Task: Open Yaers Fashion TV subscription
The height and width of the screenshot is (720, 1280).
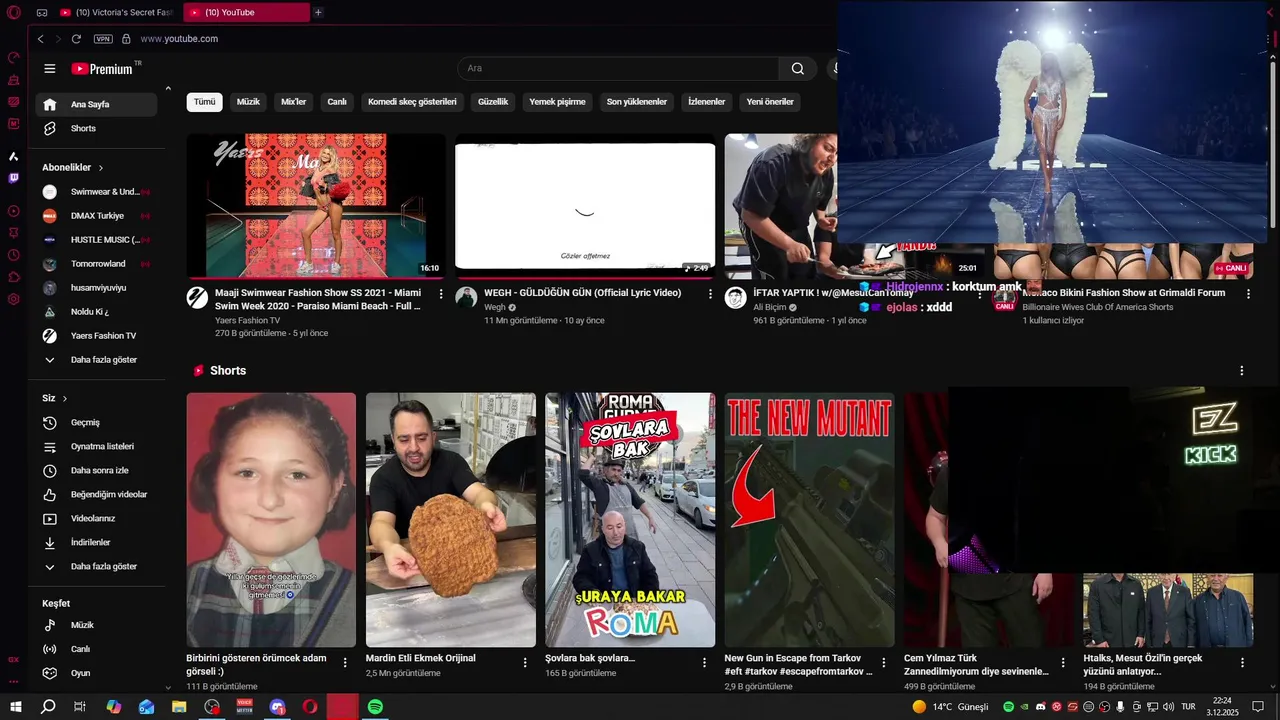Action: click(x=96, y=336)
